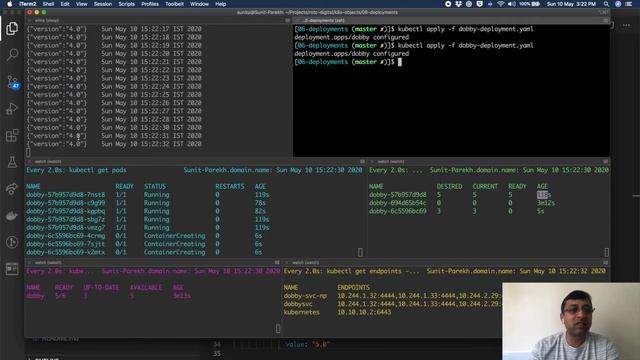Open the pane menu on the replica sets pane
This screenshot has height=360, width=640.
605,162
